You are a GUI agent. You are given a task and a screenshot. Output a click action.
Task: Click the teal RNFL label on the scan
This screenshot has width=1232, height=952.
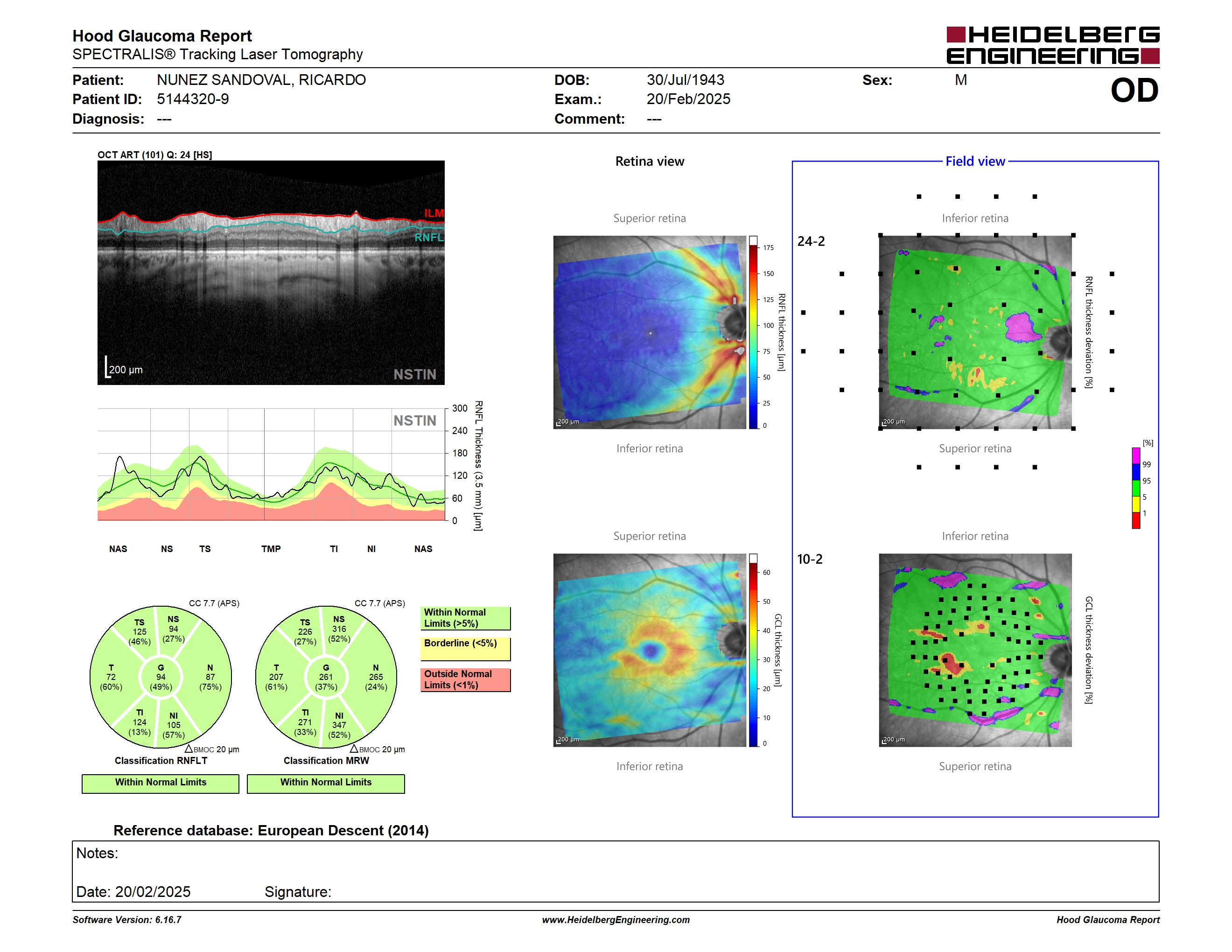pos(429,238)
